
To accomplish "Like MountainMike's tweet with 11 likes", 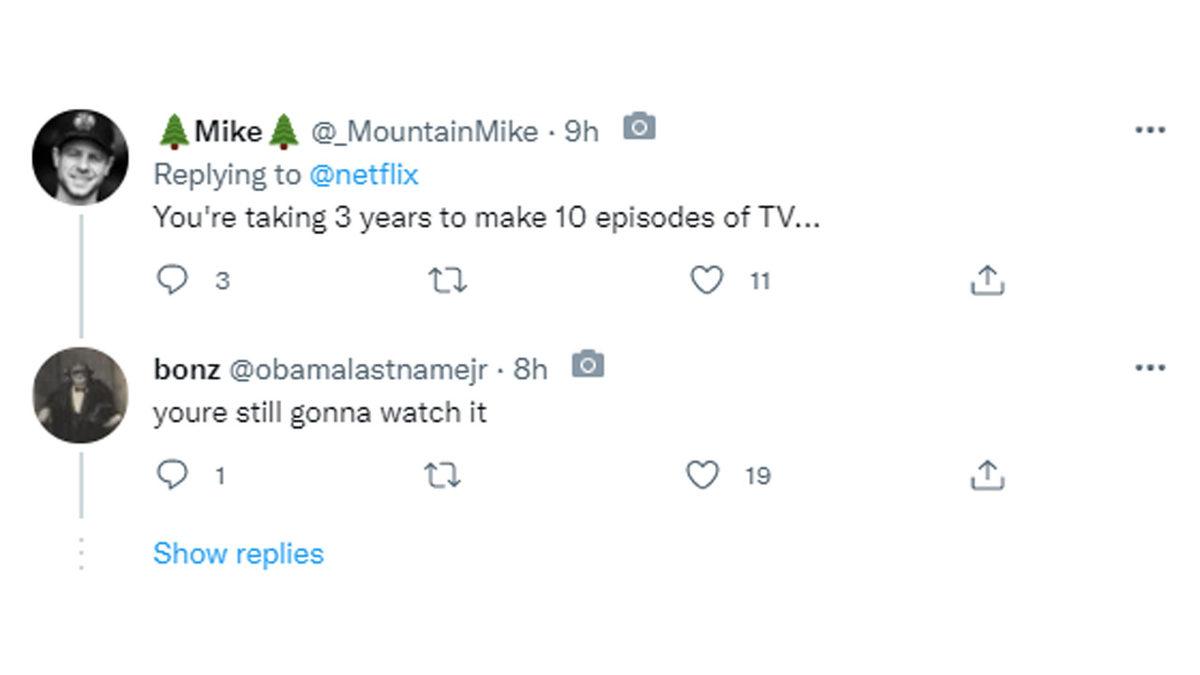I will coord(707,281).
